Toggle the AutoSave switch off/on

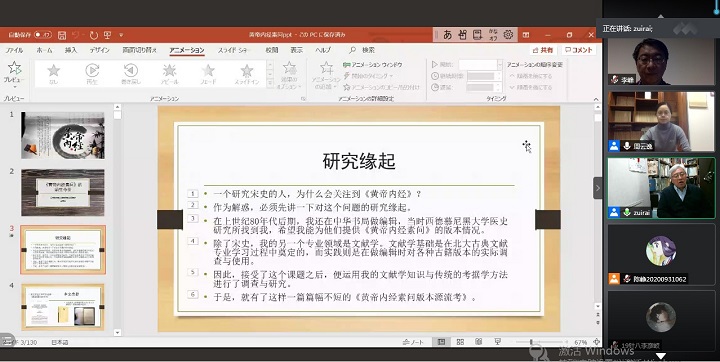coord(43,35)
